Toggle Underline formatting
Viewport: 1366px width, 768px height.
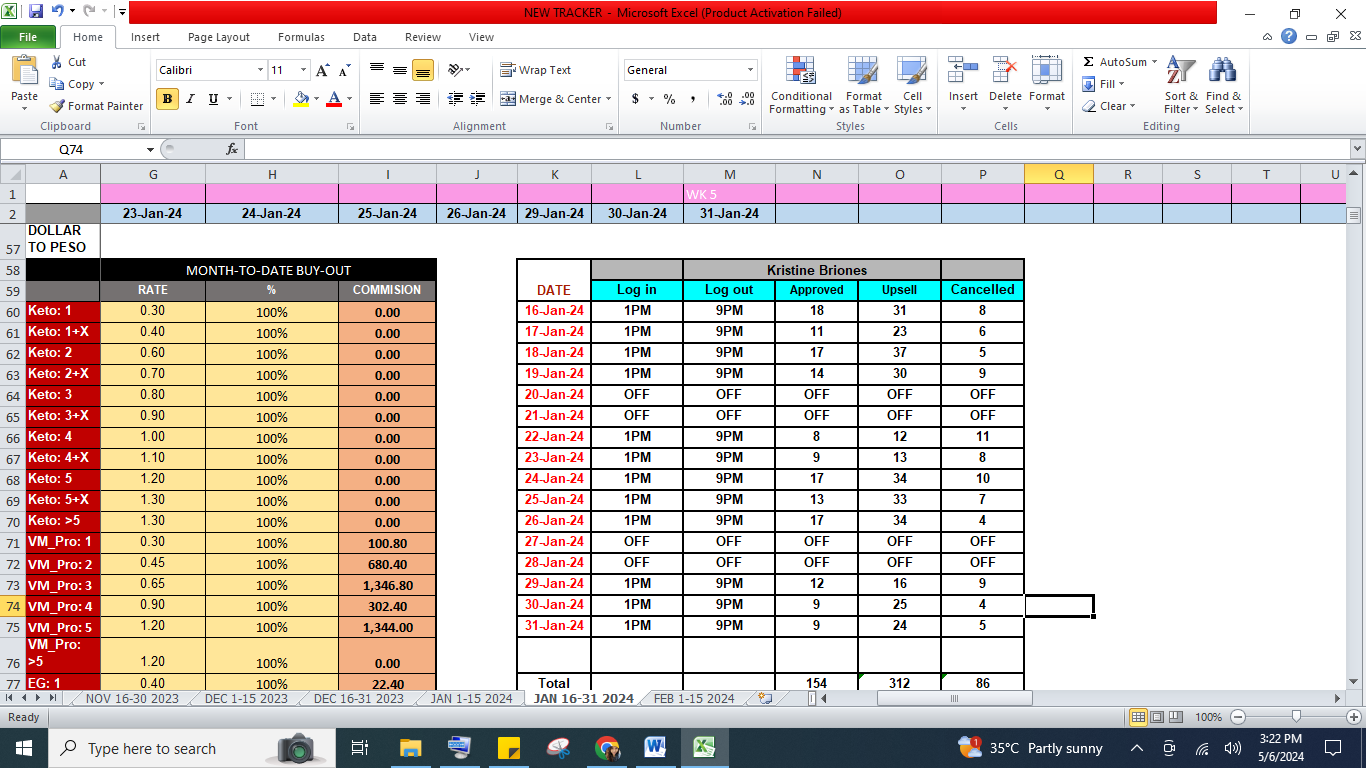pyautogui.click(x=213, y=99)
